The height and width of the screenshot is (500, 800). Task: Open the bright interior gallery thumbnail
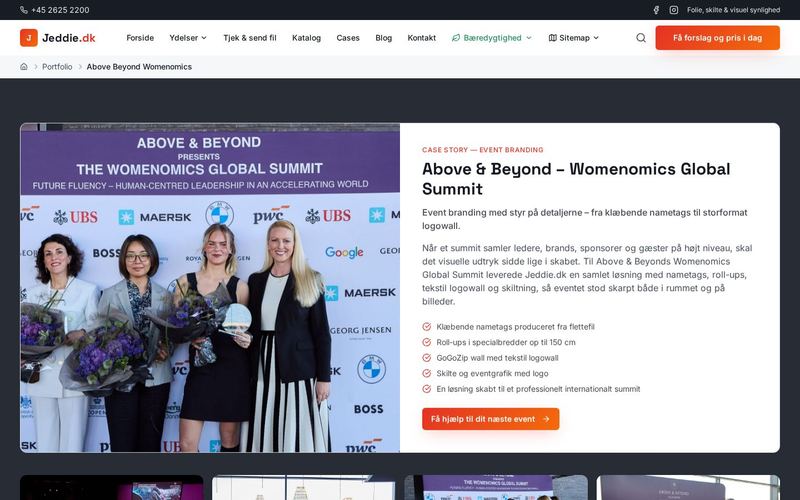click(x=304, y=488)
